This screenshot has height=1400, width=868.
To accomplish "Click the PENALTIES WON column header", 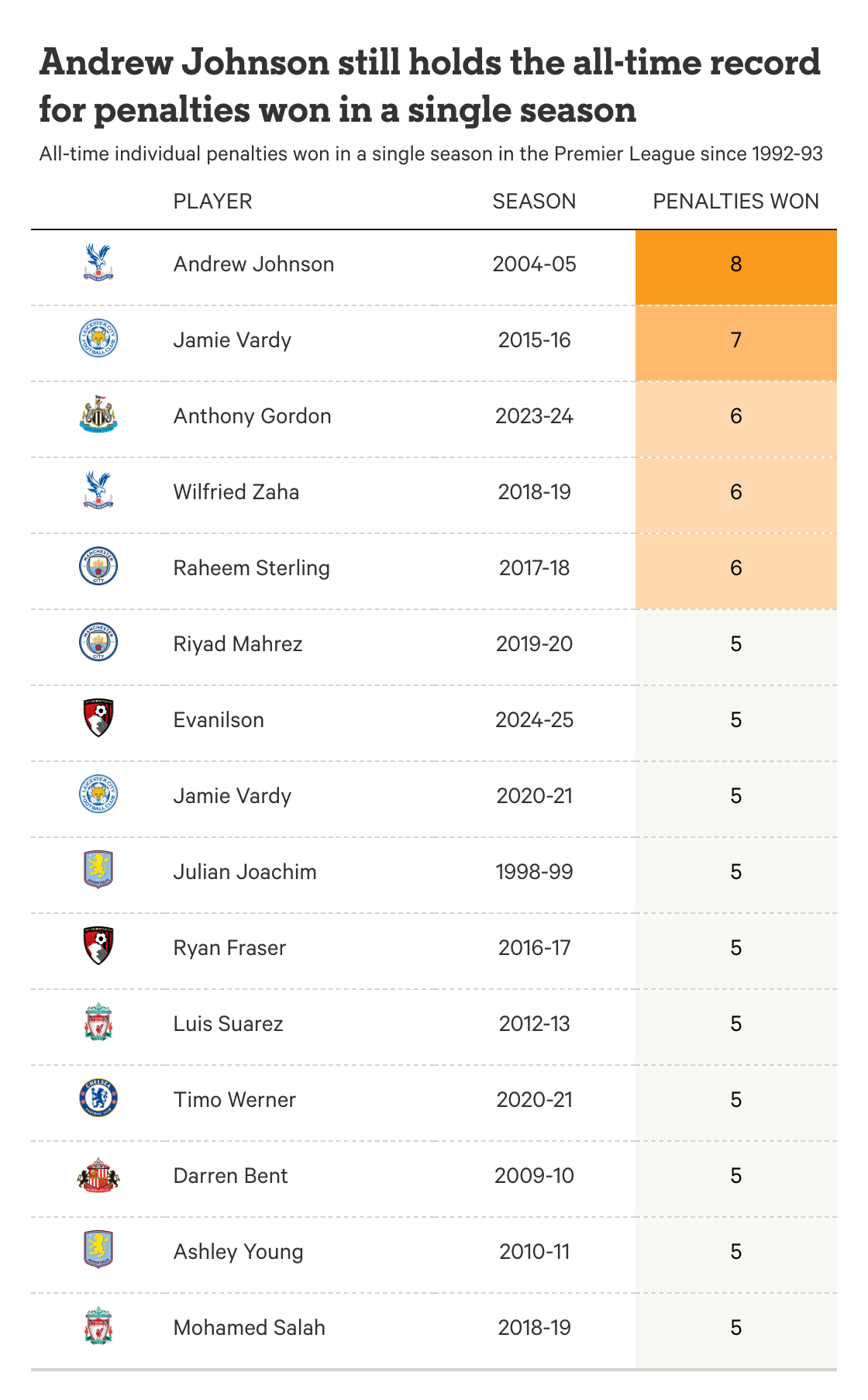I will tap(735, 202).
